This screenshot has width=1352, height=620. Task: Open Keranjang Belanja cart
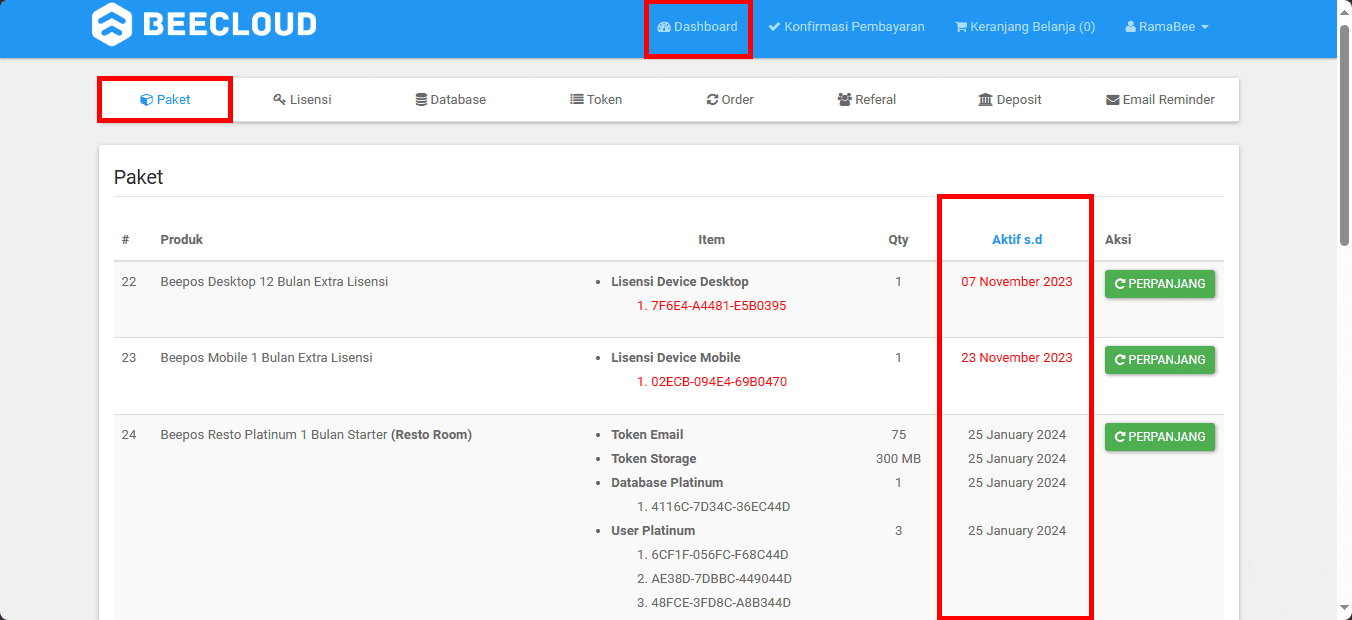tap(1025, 27)
